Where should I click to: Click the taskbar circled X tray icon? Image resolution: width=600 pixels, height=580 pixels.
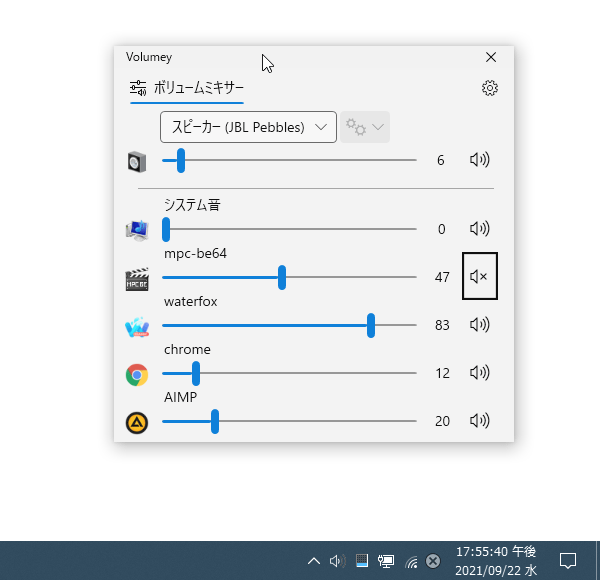point(433,561)
